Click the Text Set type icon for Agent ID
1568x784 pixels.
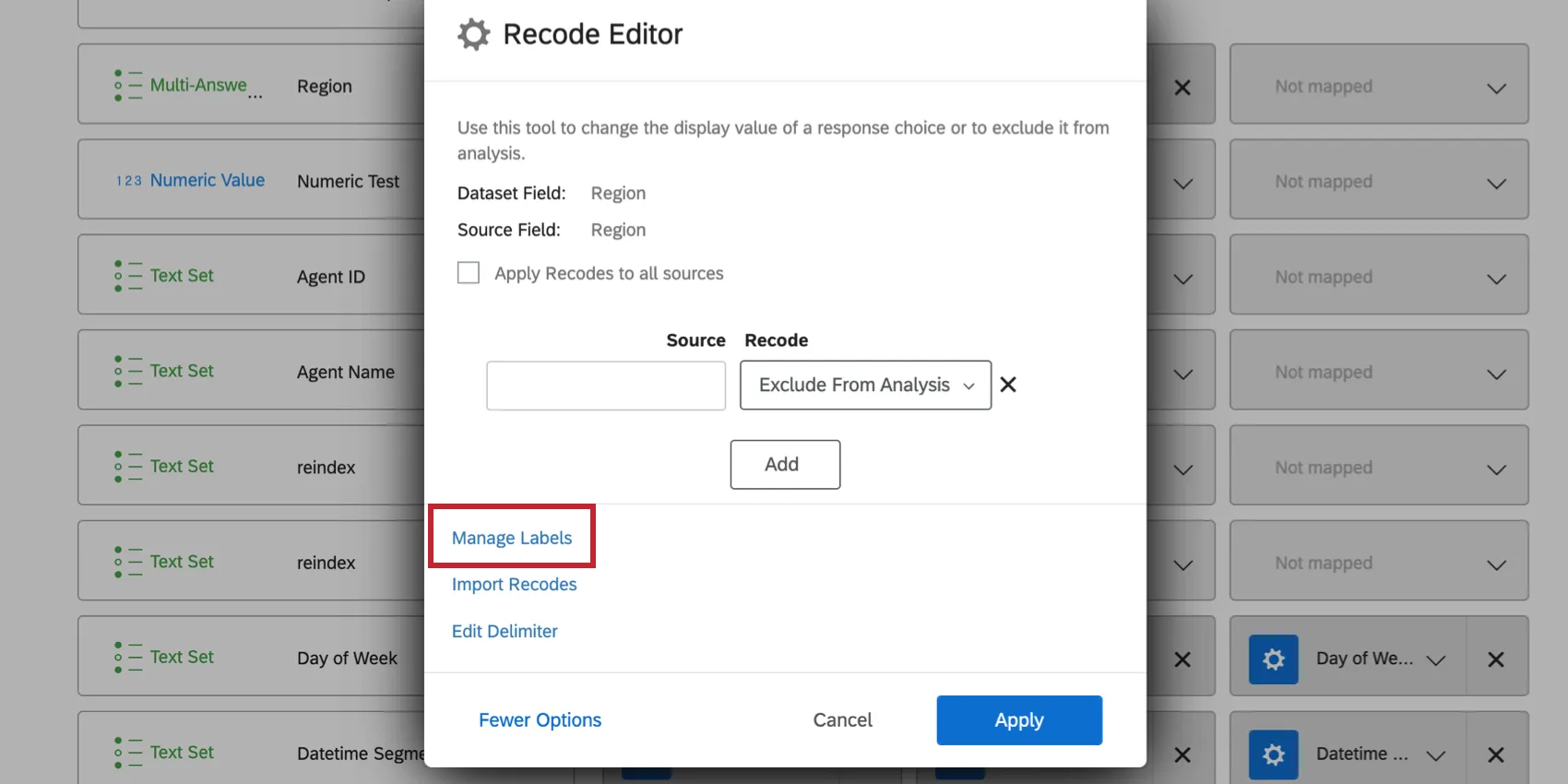[128, 276]
